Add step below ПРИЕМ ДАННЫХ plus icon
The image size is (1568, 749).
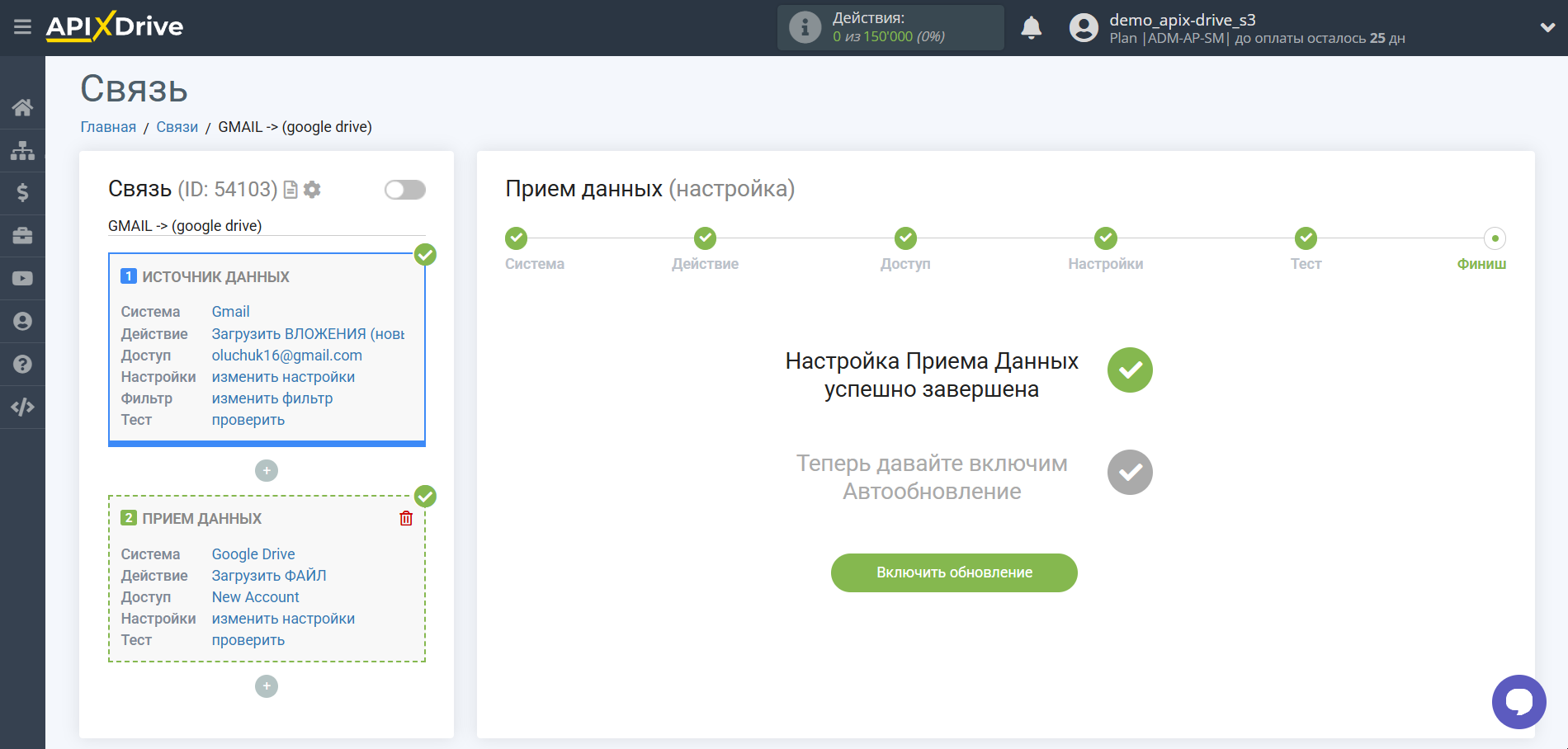click(267, 686)
